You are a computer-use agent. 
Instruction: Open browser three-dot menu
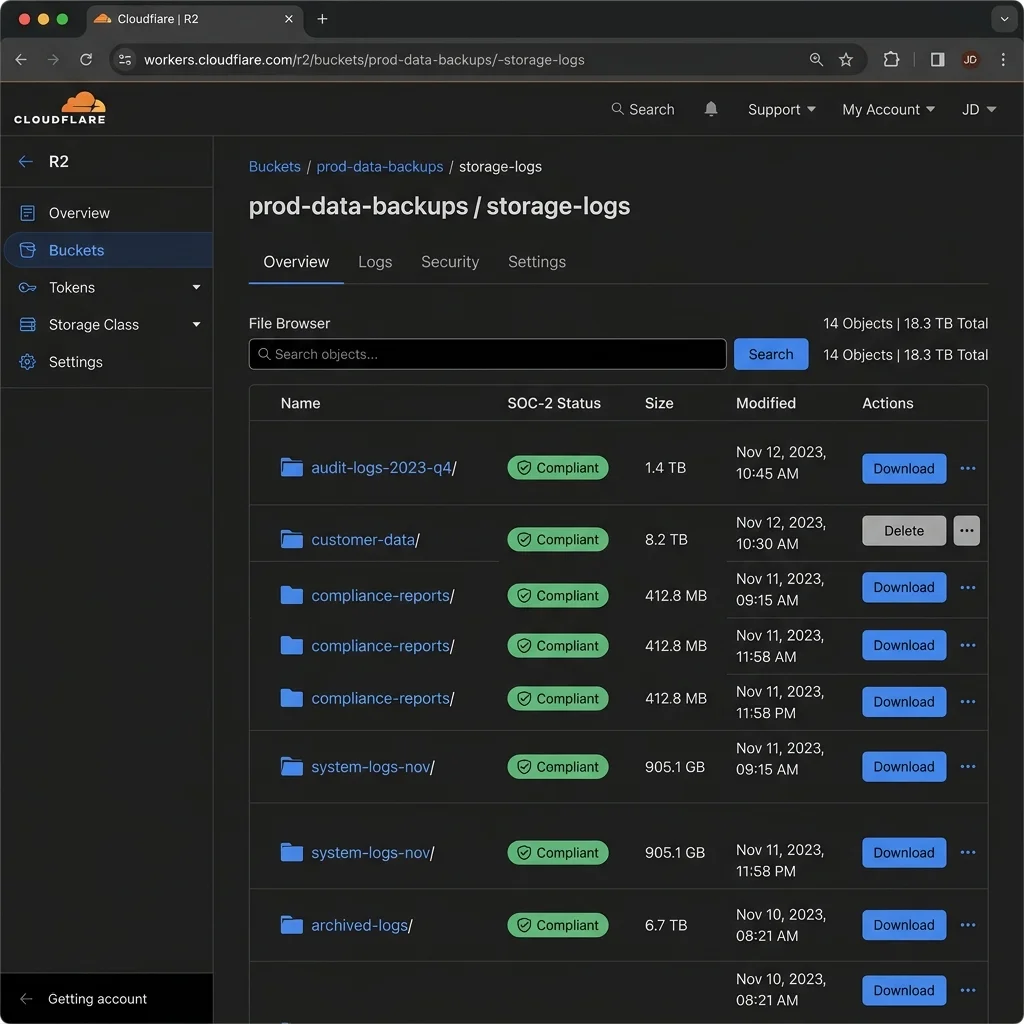1003,59
